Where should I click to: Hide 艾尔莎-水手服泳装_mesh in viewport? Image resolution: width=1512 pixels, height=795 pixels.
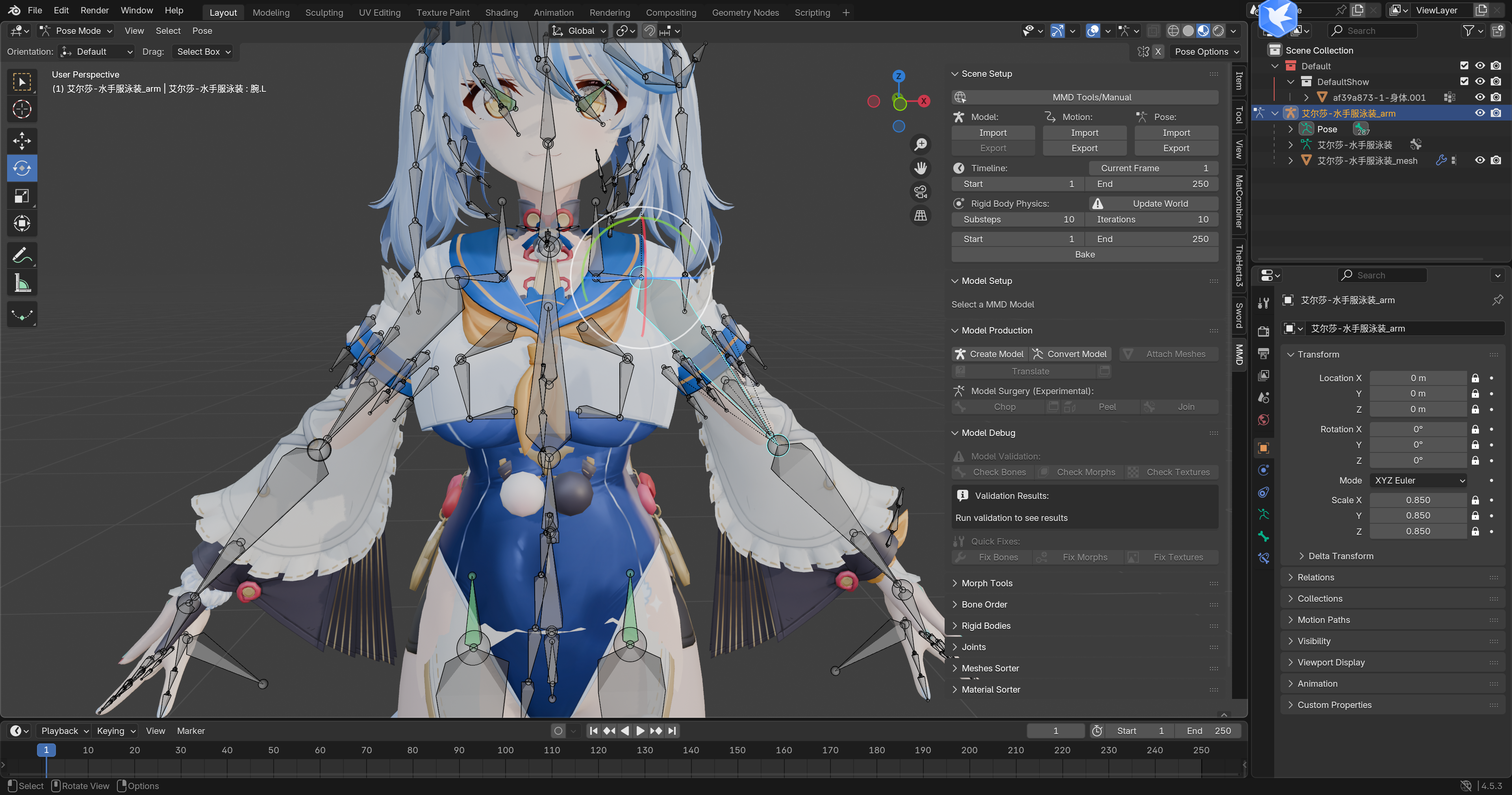point(1480,160)
